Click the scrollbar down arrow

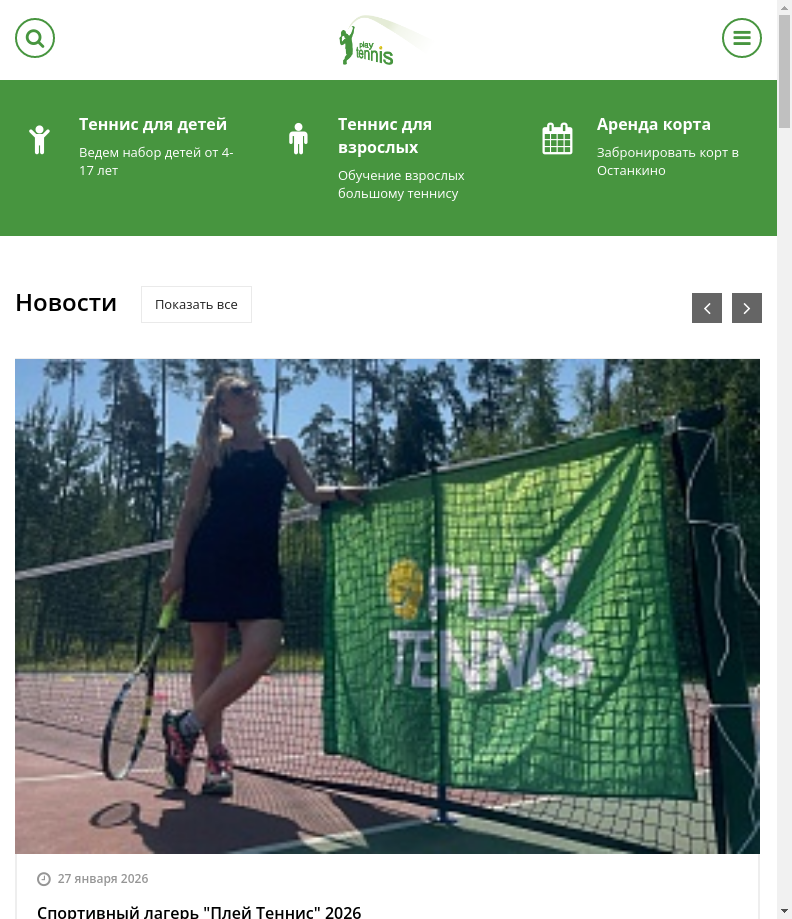[784, 912]
